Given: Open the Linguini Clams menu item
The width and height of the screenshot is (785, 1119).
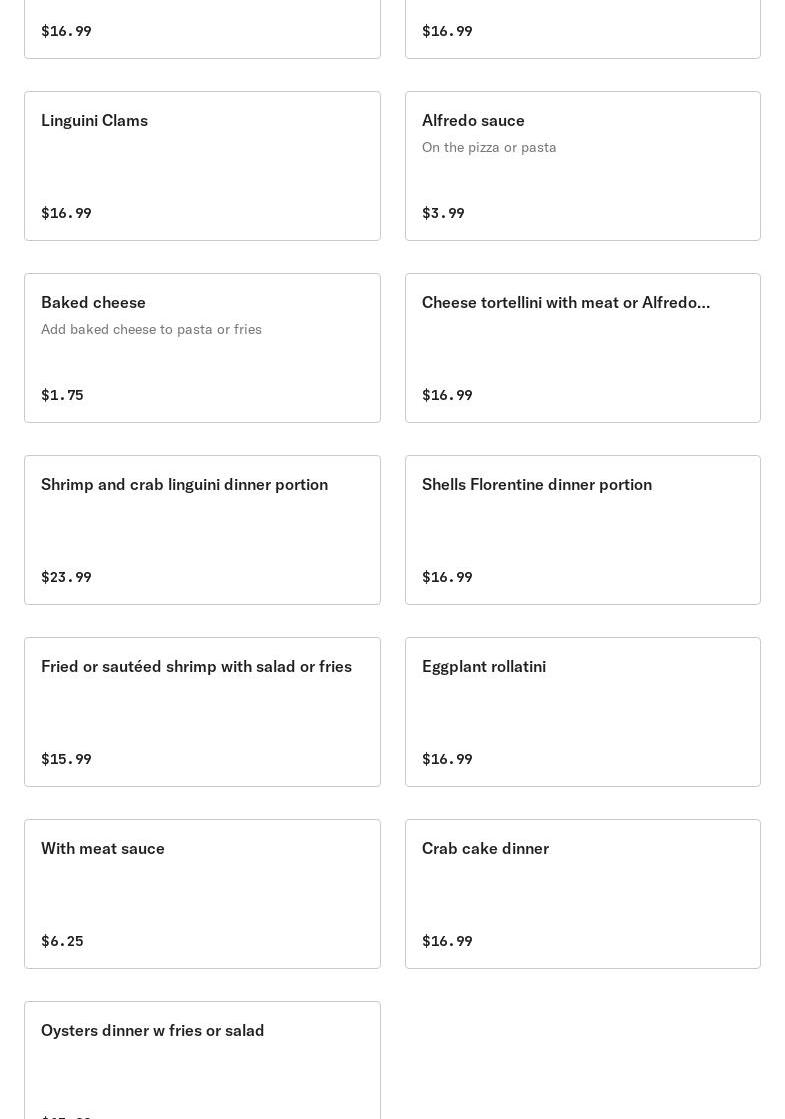Looking at the screenshot, I should tap(202, 166).
